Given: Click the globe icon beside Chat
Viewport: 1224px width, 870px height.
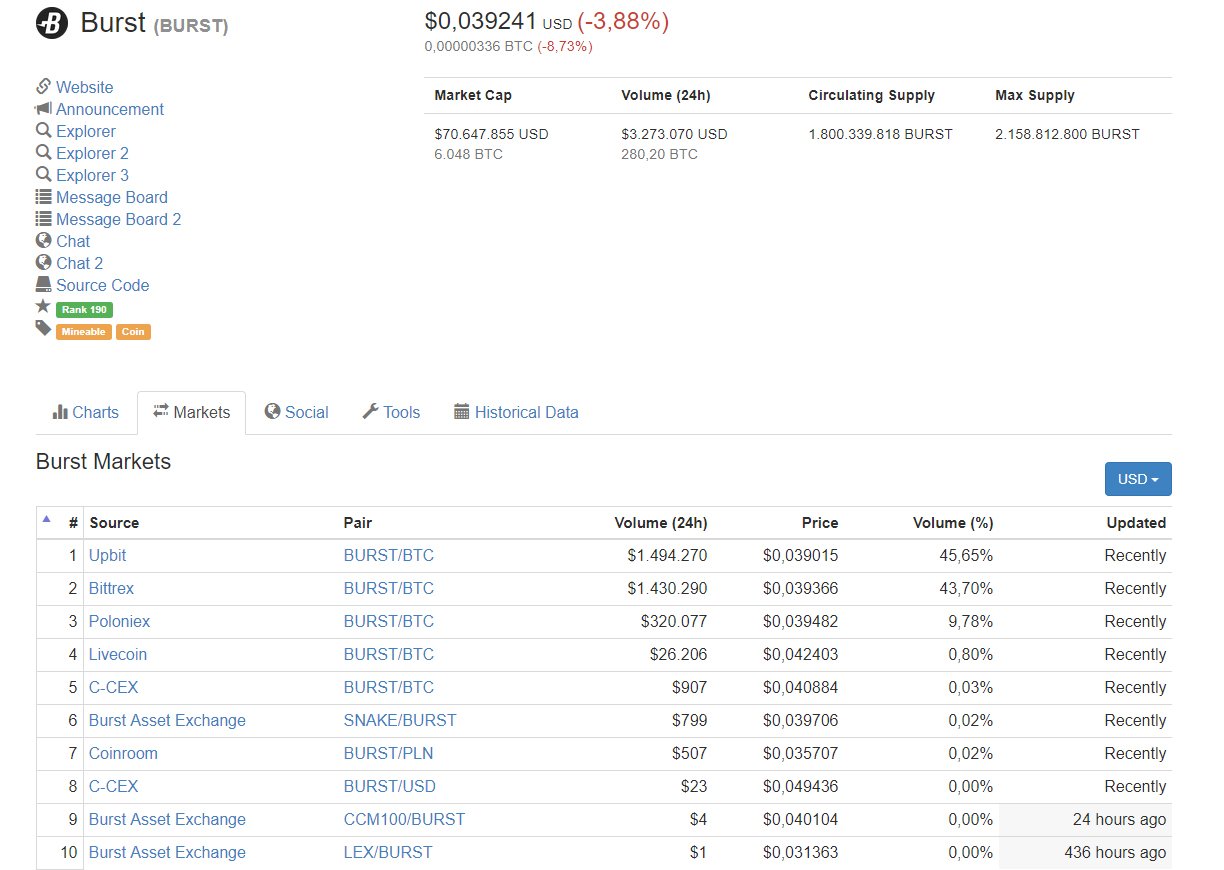Looking at the screenshot, I should pos(43,240).
